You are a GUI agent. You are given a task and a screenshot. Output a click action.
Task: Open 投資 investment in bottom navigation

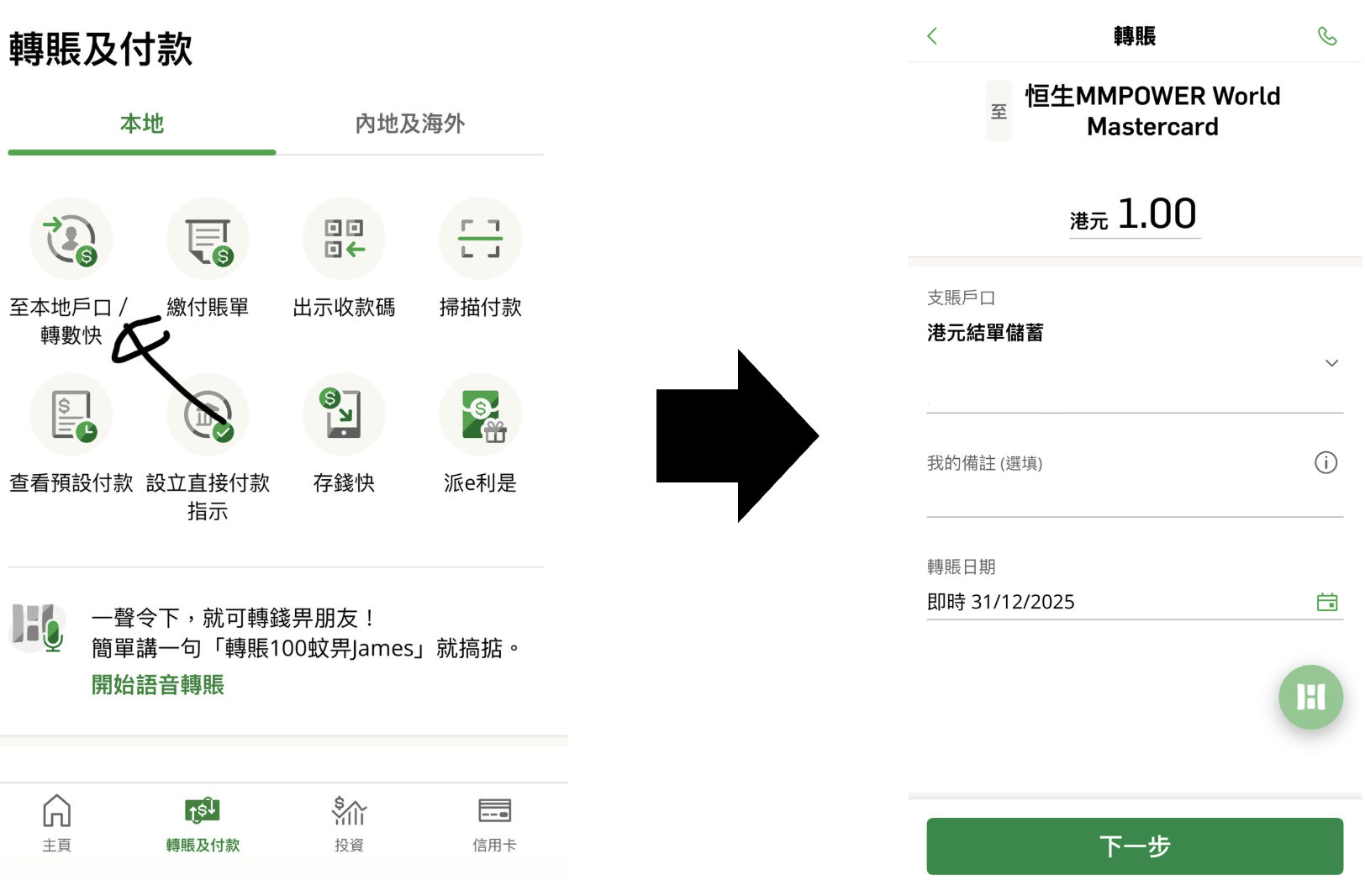point(349,823)
